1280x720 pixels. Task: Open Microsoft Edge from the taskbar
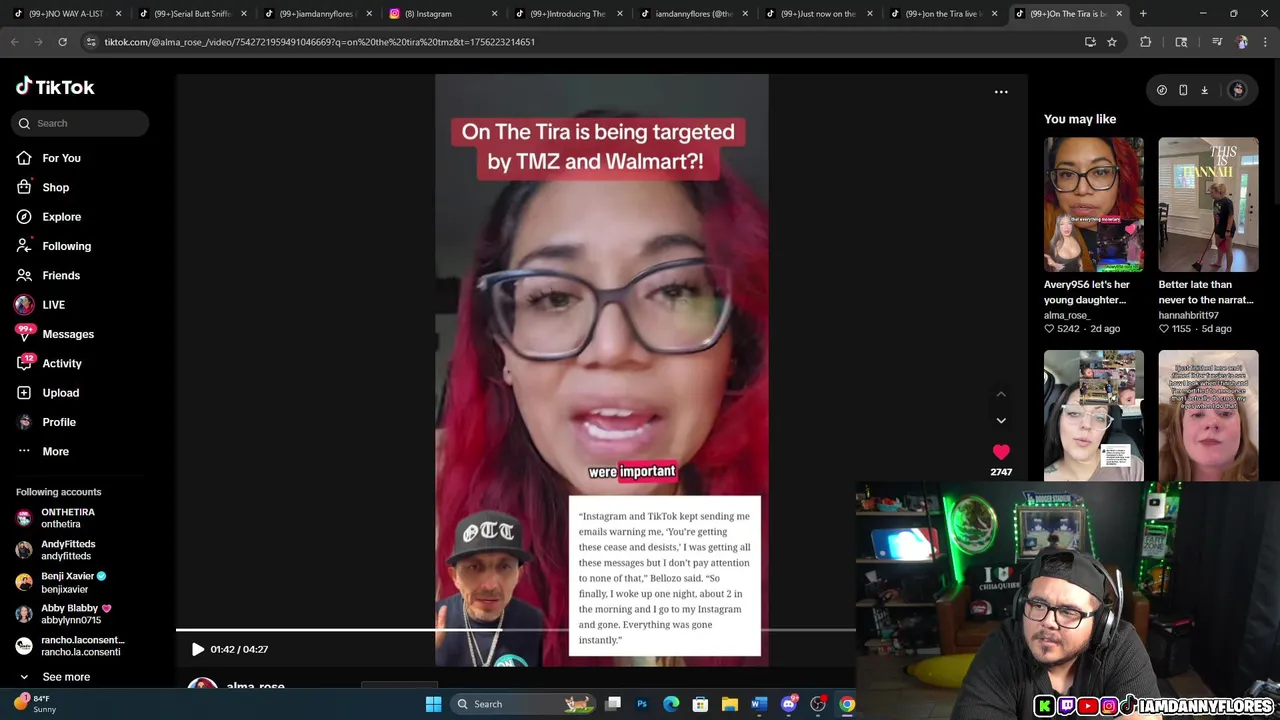(671, 704)
